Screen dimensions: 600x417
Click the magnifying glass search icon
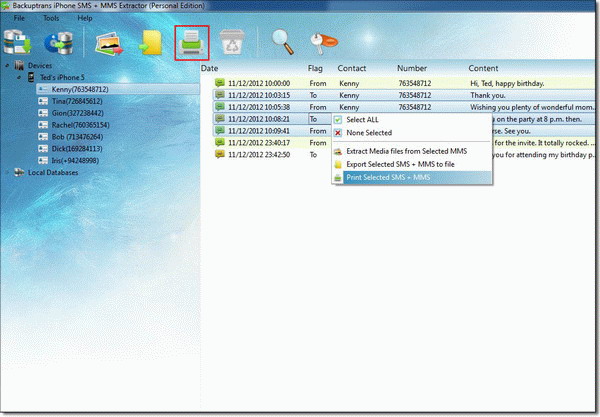(x=282, y=42)
